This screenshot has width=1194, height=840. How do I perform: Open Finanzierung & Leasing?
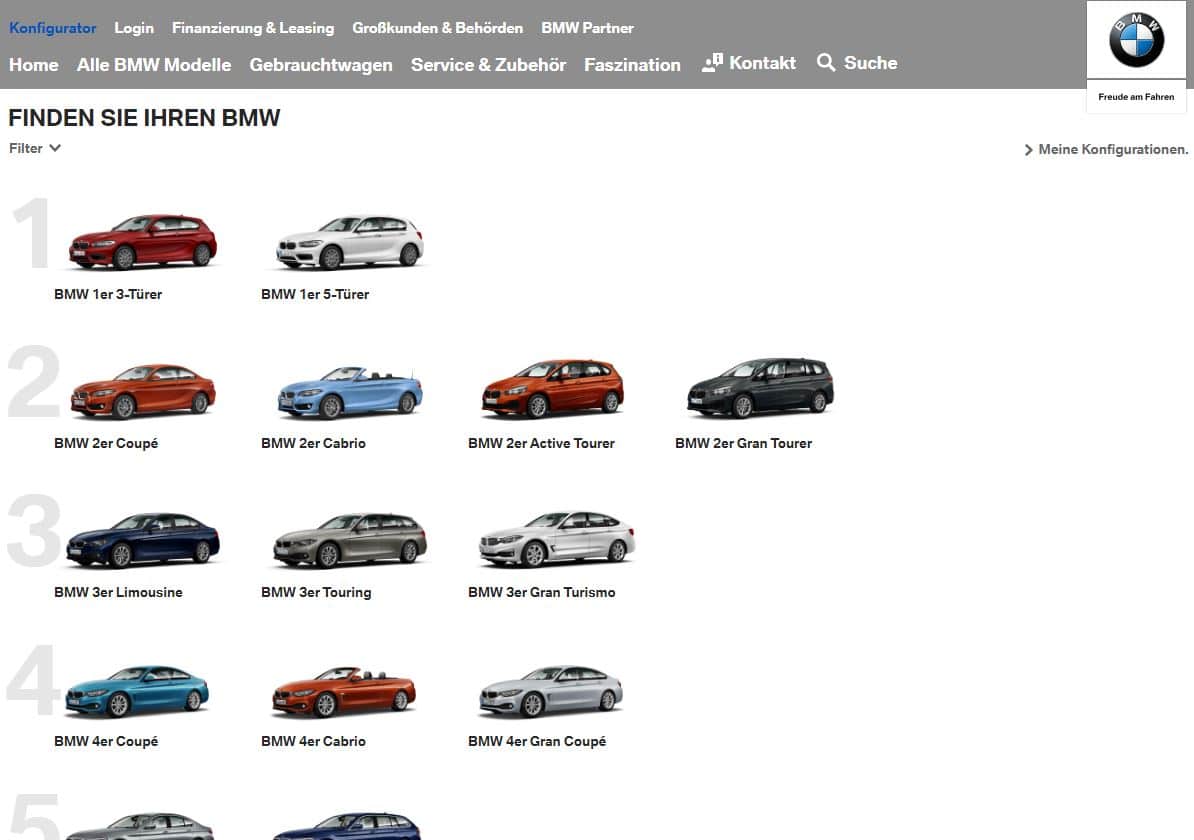tap(253, 28)
